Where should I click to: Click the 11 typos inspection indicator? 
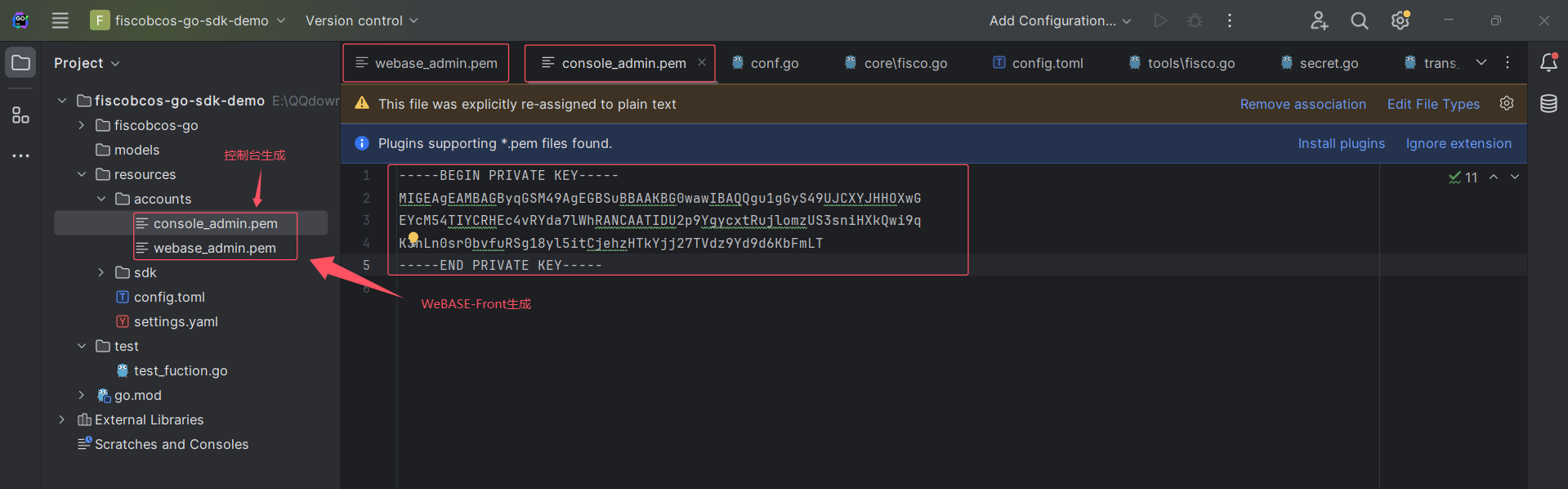(x=1463, y=177)
